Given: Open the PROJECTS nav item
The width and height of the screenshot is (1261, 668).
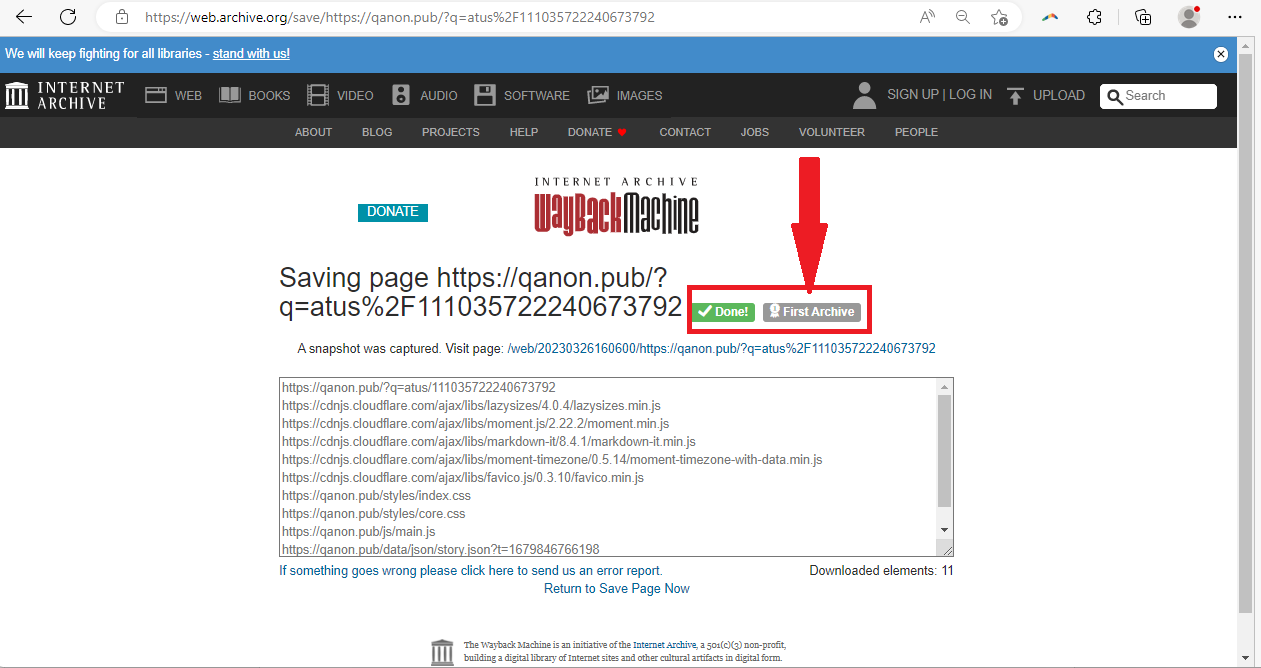Looking at the screenshot, I should (451, 132).
